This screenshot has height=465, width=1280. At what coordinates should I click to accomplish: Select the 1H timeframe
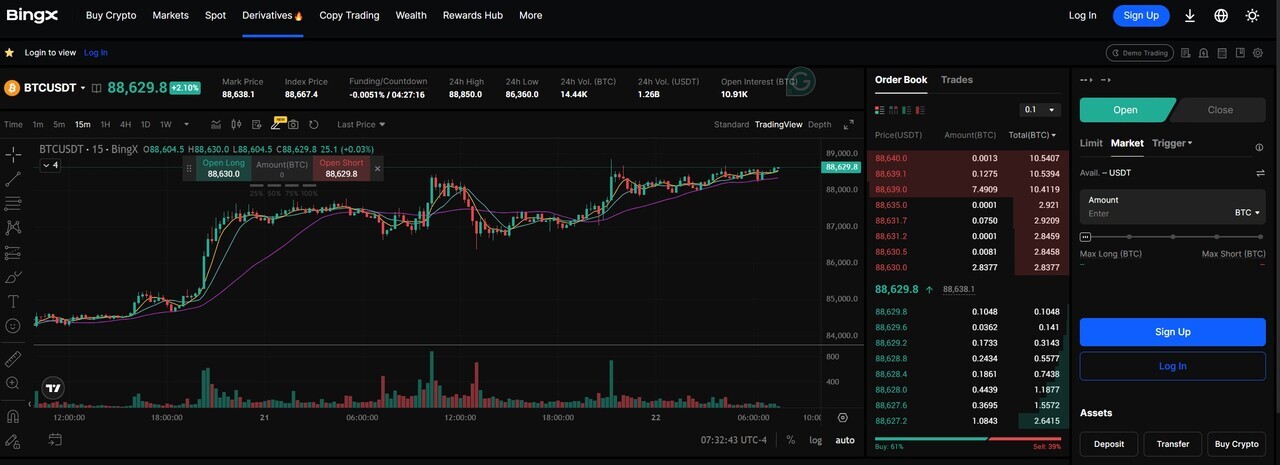[105, 125]
